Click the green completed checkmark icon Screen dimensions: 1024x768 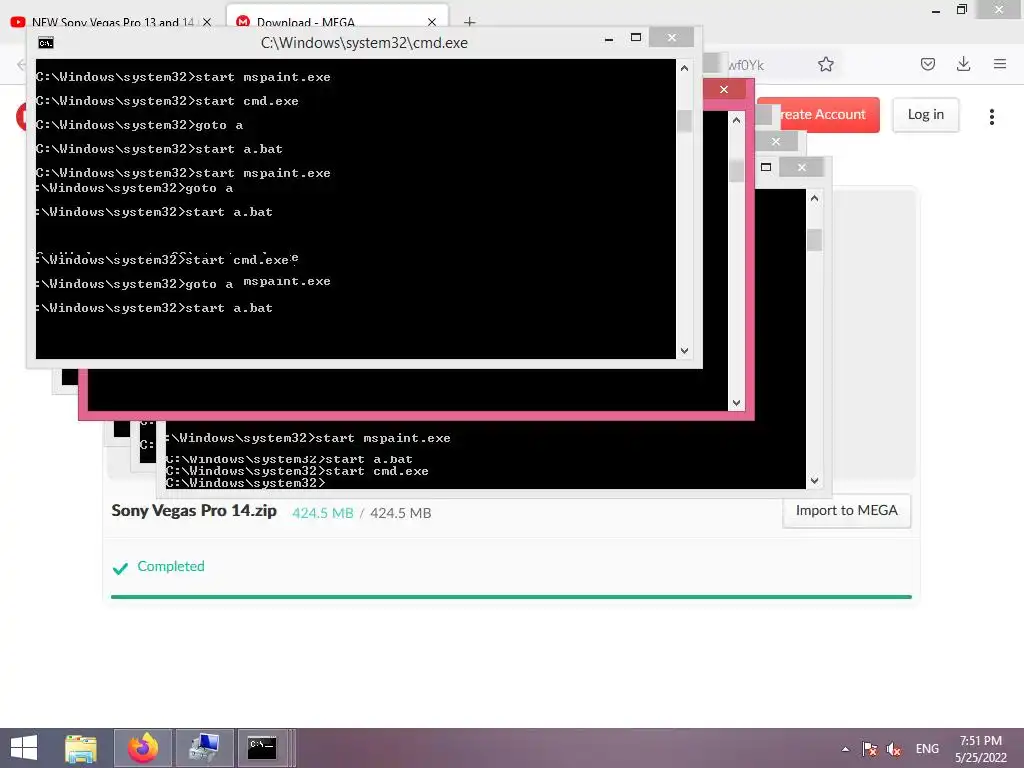[120, 568]
